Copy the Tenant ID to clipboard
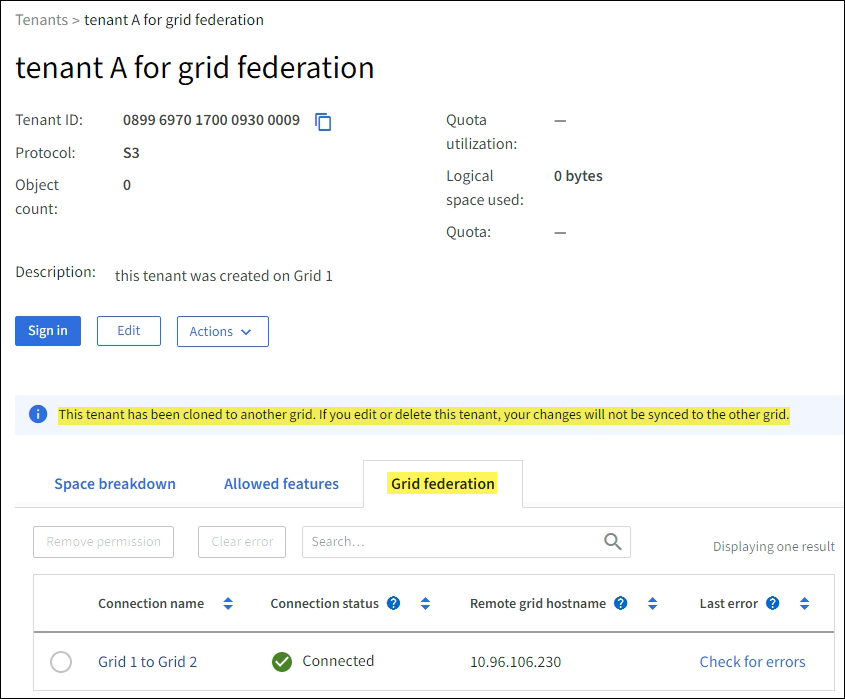Viewport: 845px width, 699px height. point(323,121)
